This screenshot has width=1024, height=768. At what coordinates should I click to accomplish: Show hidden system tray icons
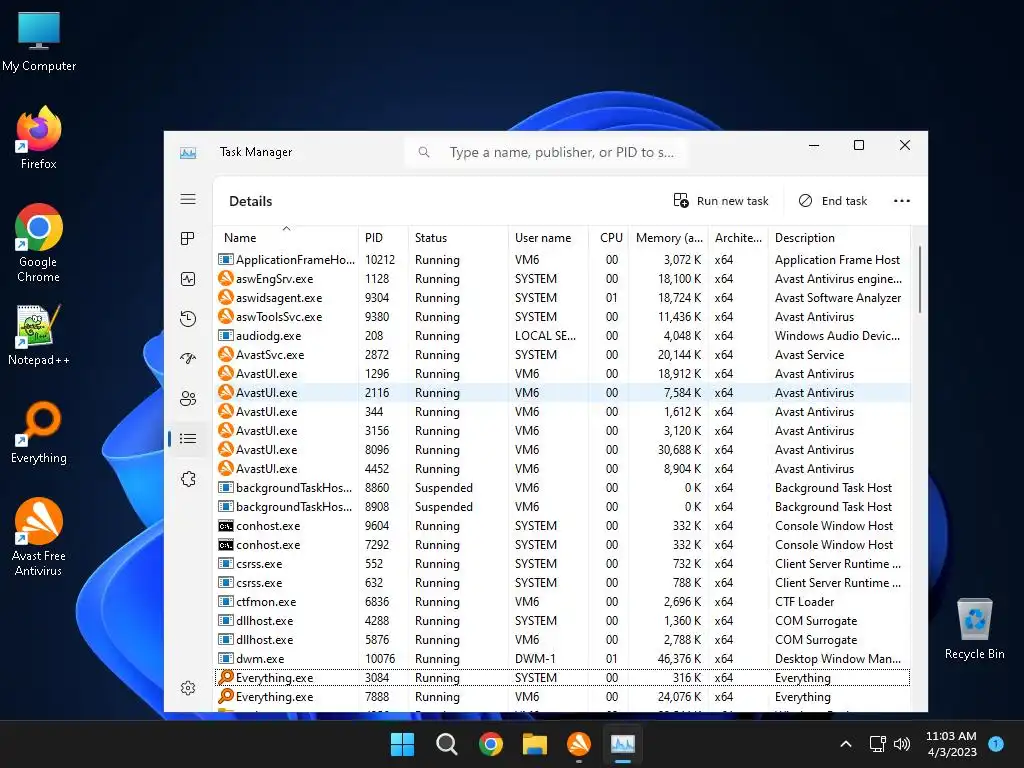click(x=846, y=744)
